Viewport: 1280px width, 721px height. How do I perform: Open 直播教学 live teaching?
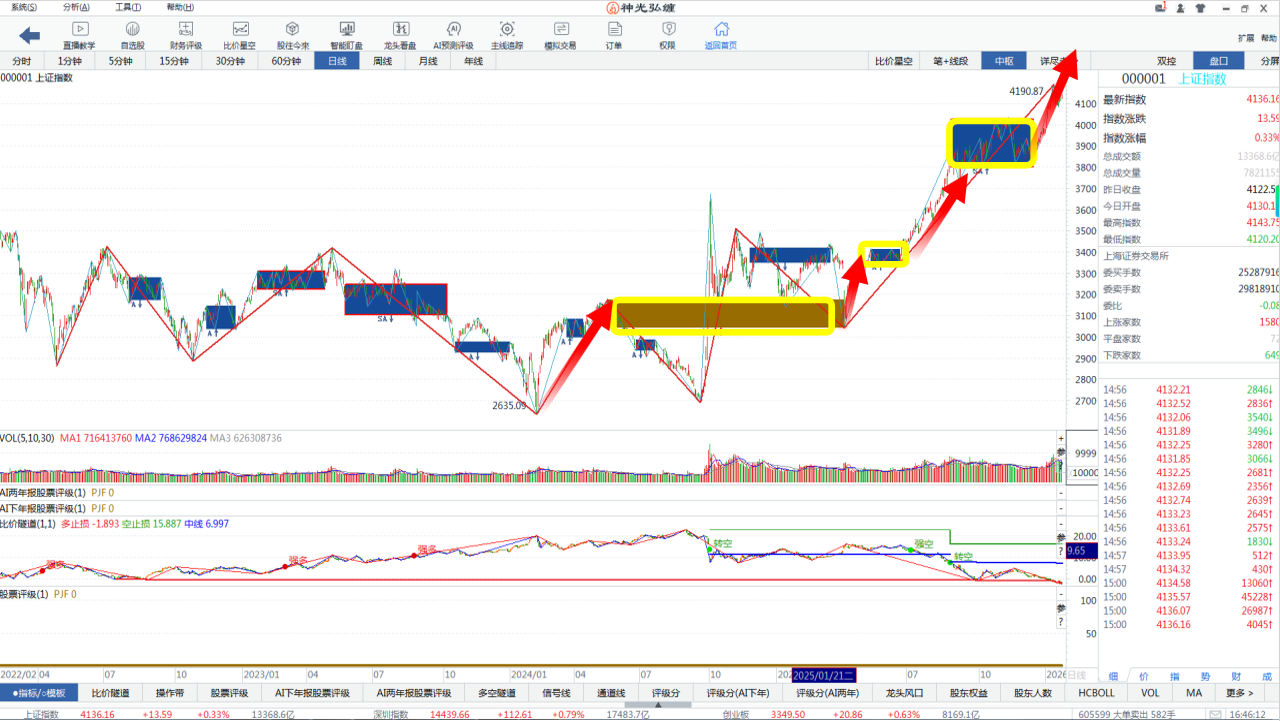(x=81, y=35)
